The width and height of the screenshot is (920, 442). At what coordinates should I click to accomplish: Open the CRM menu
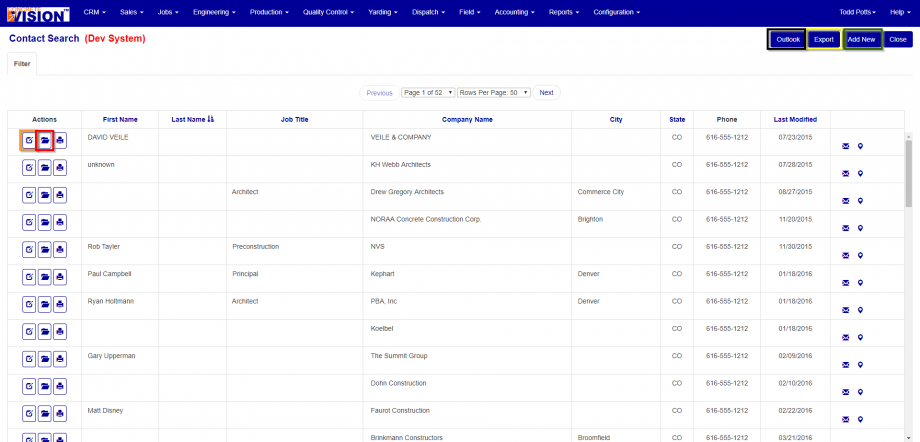94,12
